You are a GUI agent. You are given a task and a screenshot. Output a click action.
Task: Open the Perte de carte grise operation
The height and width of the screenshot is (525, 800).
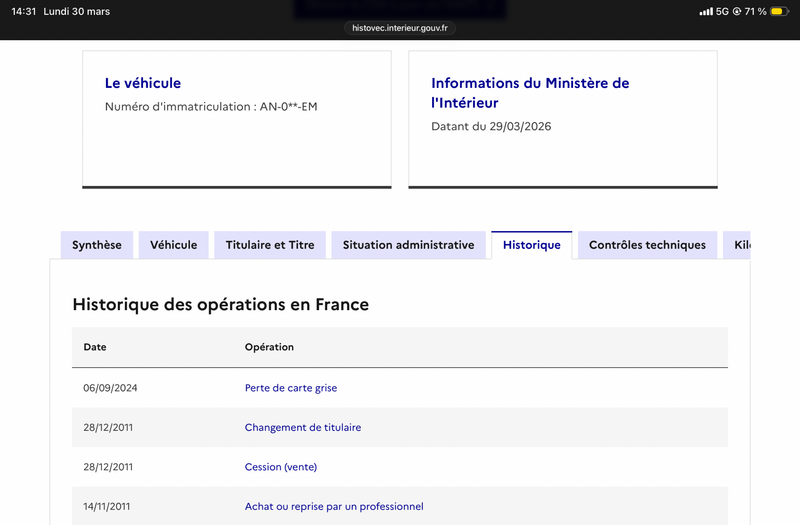pos(291,388)
